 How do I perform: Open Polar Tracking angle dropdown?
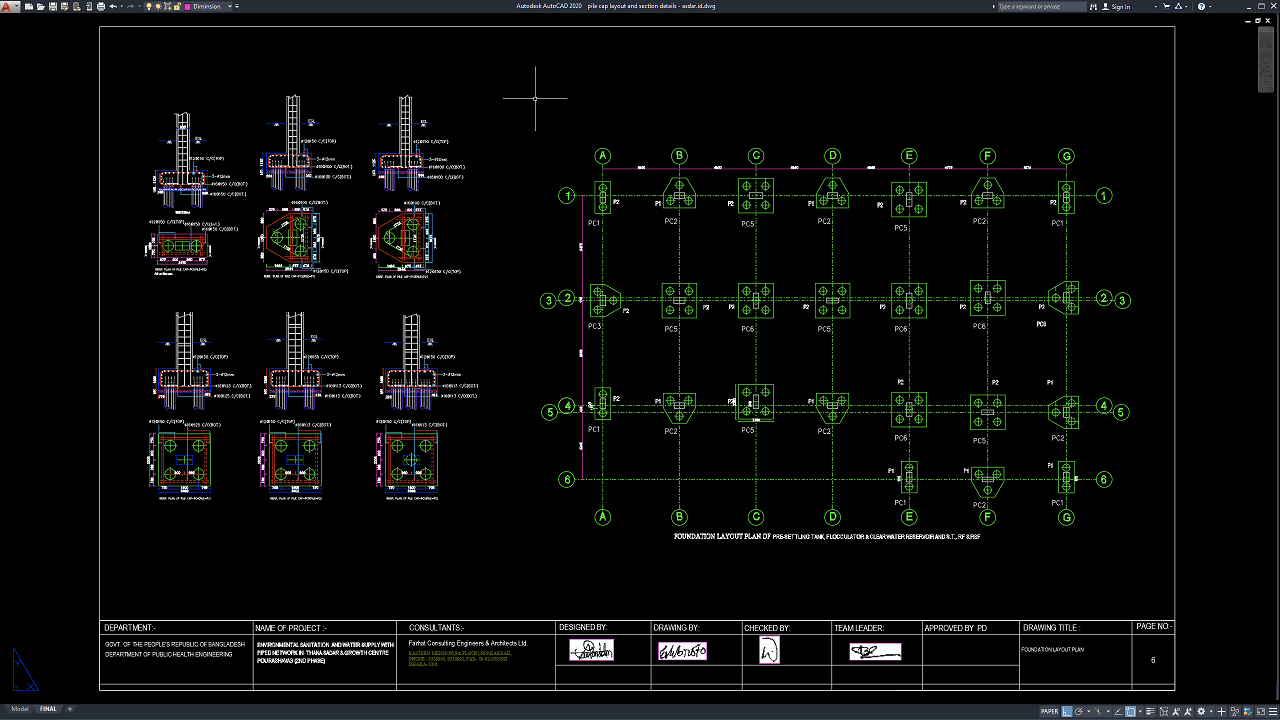point(1089,712)
